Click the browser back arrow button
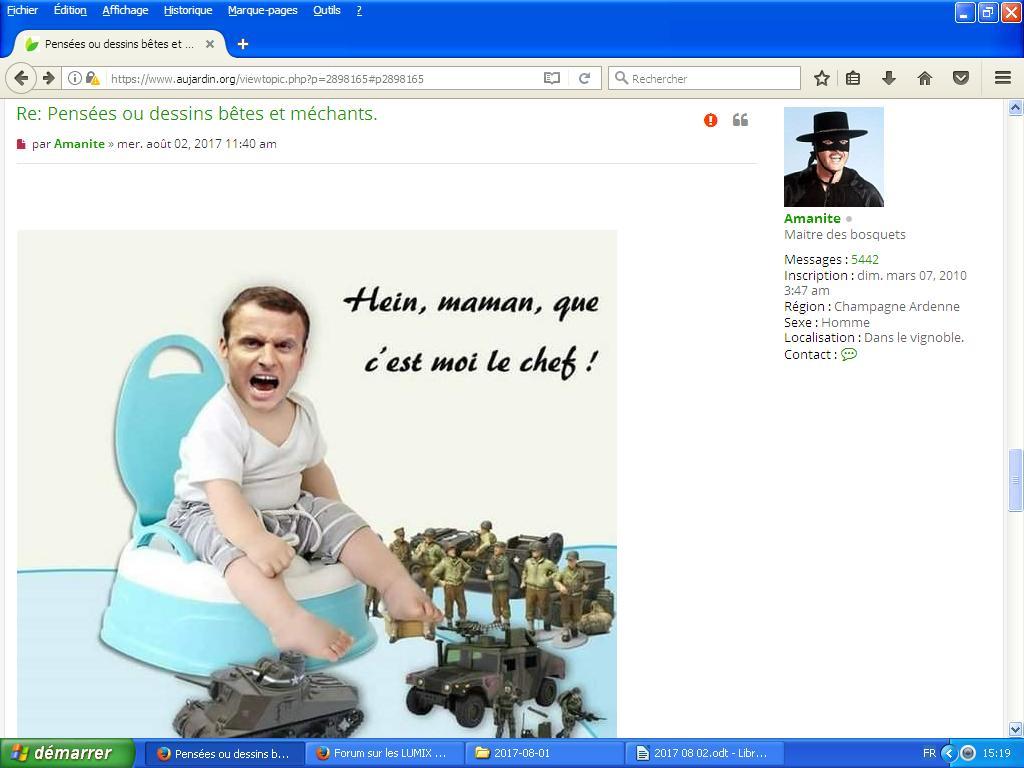The height and width of the screenshot is (768, 1024). pos(21,78)
